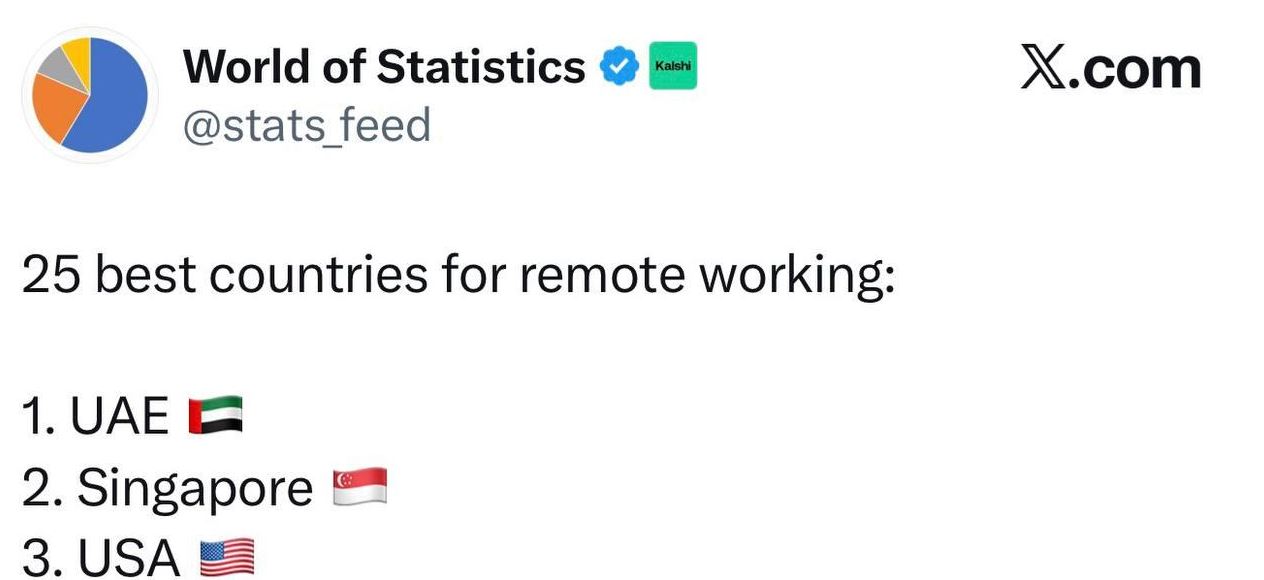
Task: Open the World of Statistics display name
Action: click(383, 67)
